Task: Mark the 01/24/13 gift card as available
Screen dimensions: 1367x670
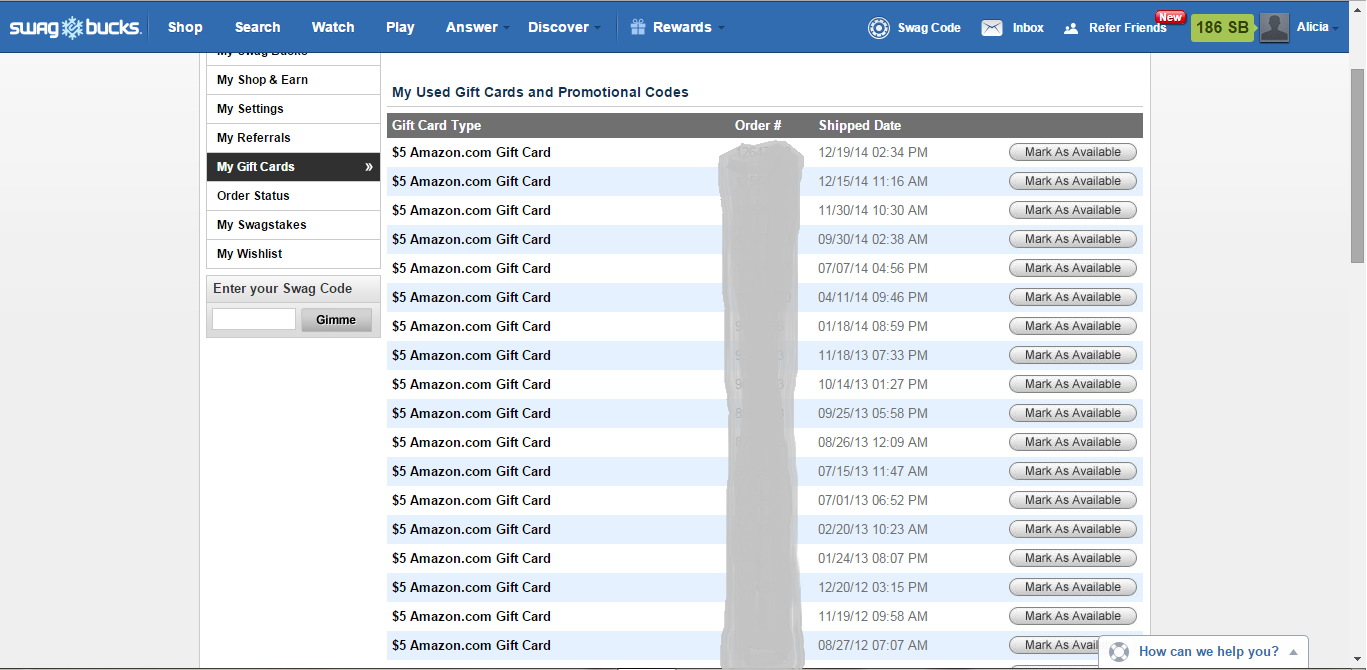Action: point(1073,558)
